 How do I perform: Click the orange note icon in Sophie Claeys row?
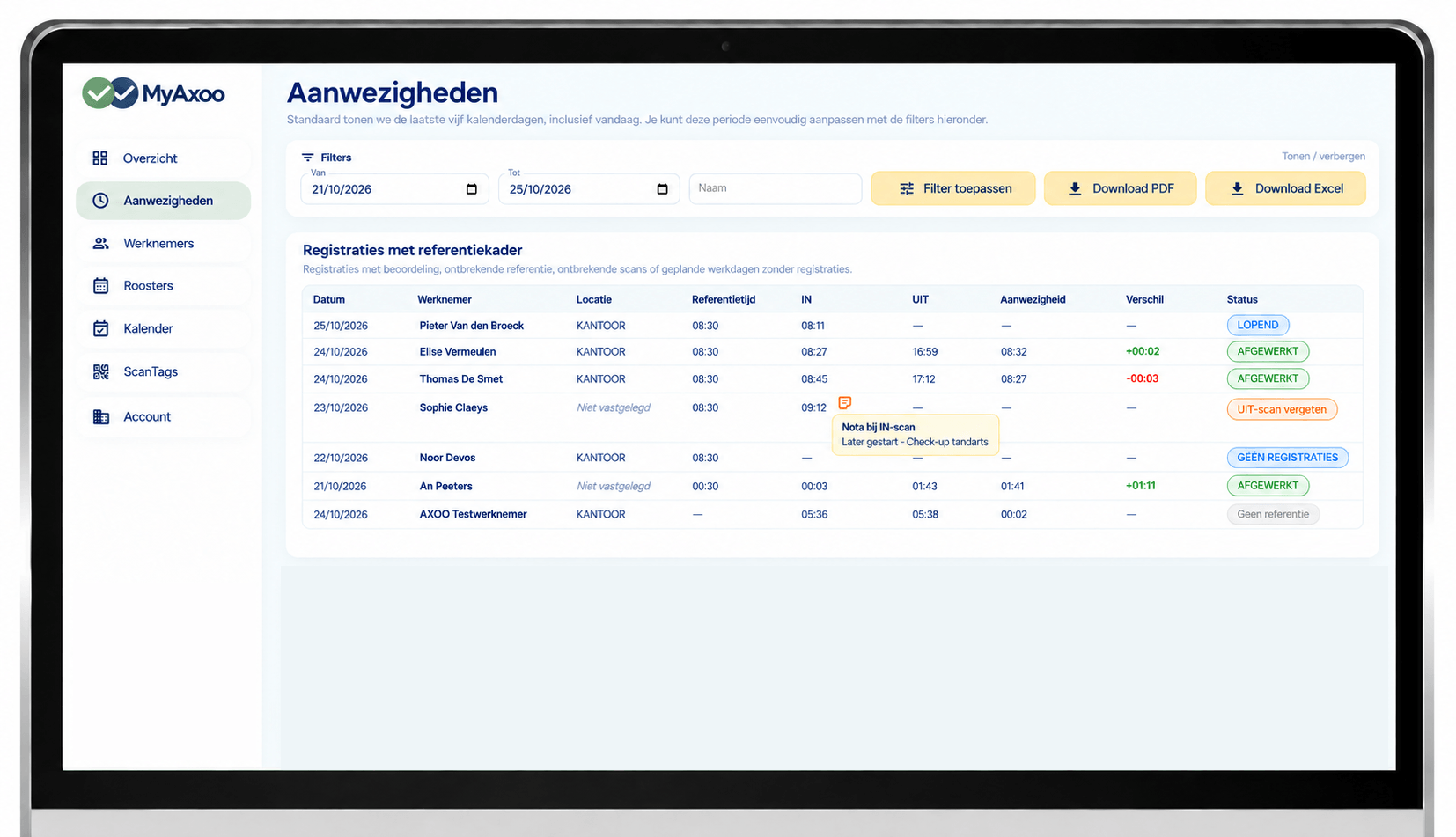[845, 403]
